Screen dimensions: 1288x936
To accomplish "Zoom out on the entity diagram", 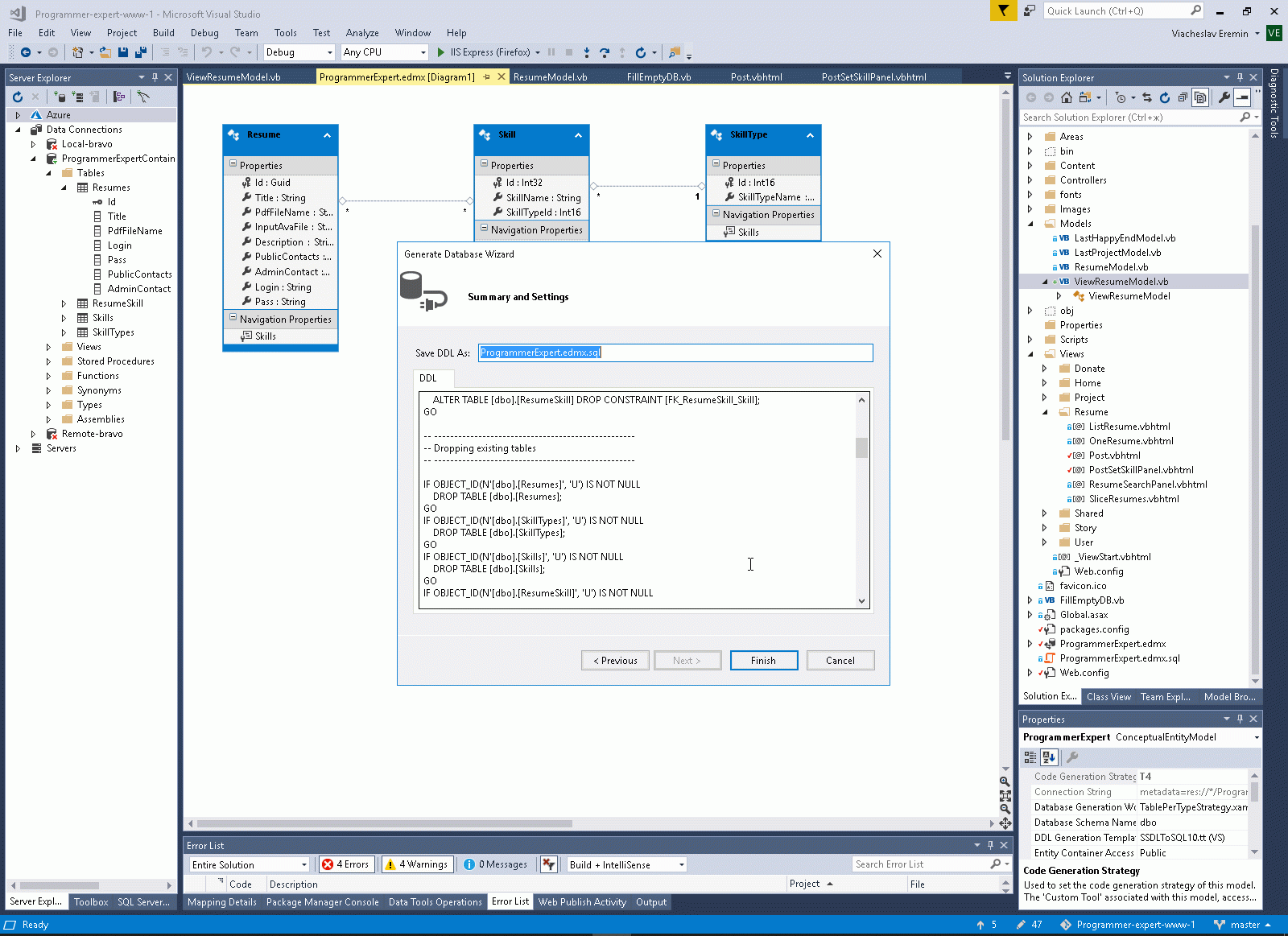I will 1005,809.
